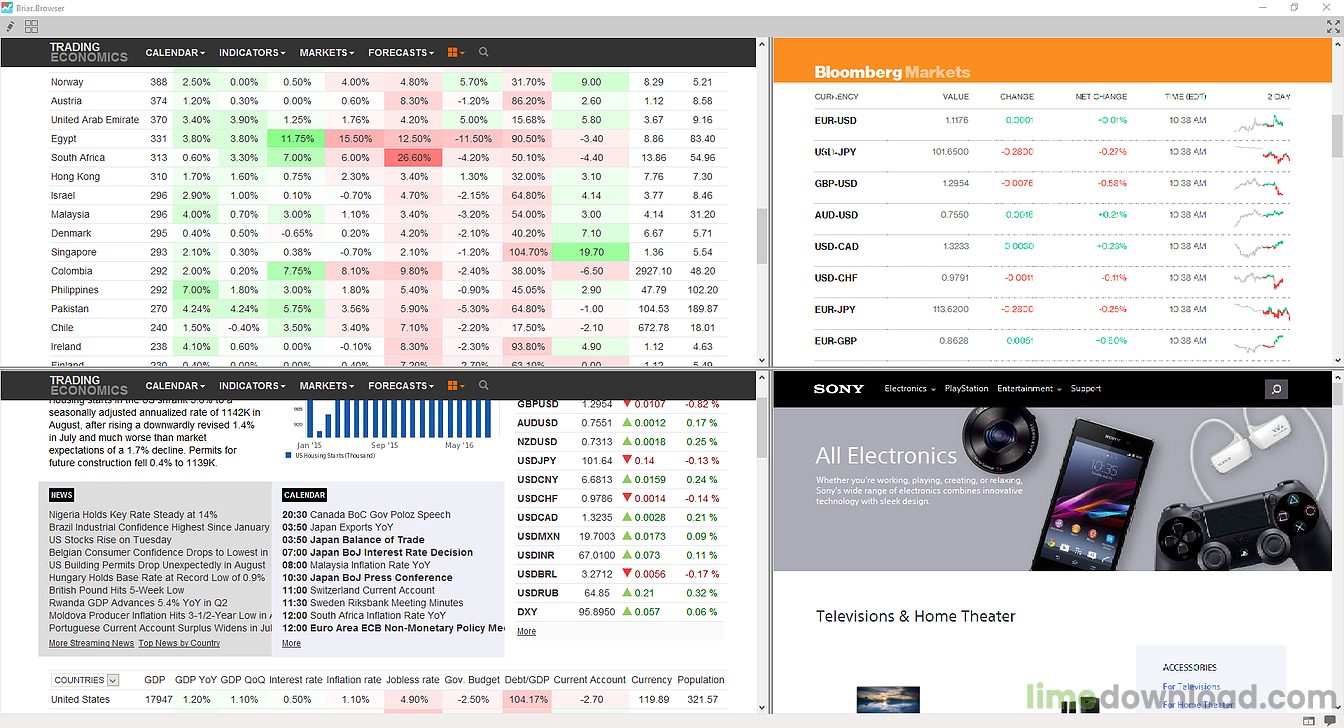Open Sony site search icon

pyautogui.click(x=1276, y=389)
